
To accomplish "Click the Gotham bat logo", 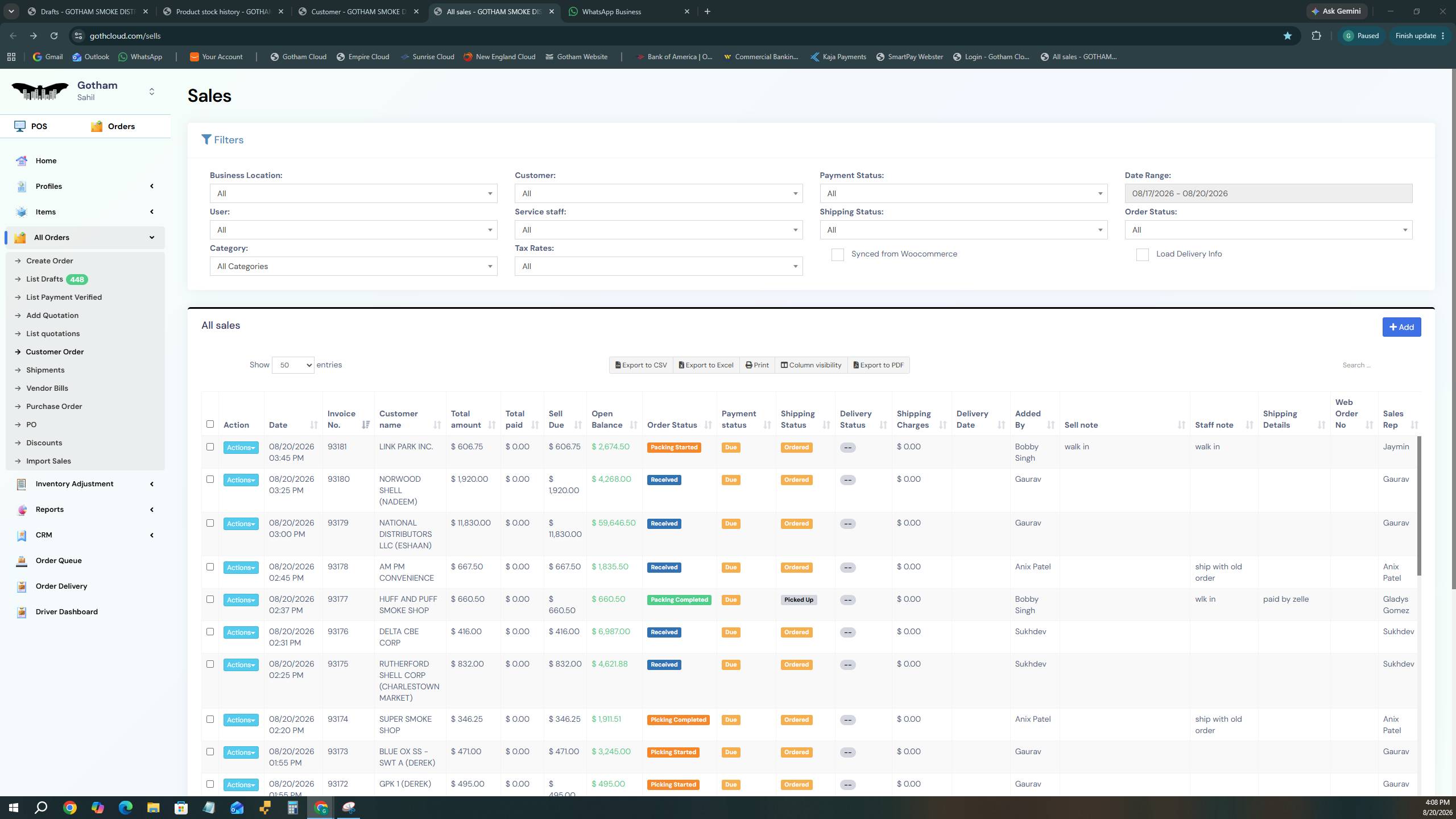I will click(x=40, y=91).
